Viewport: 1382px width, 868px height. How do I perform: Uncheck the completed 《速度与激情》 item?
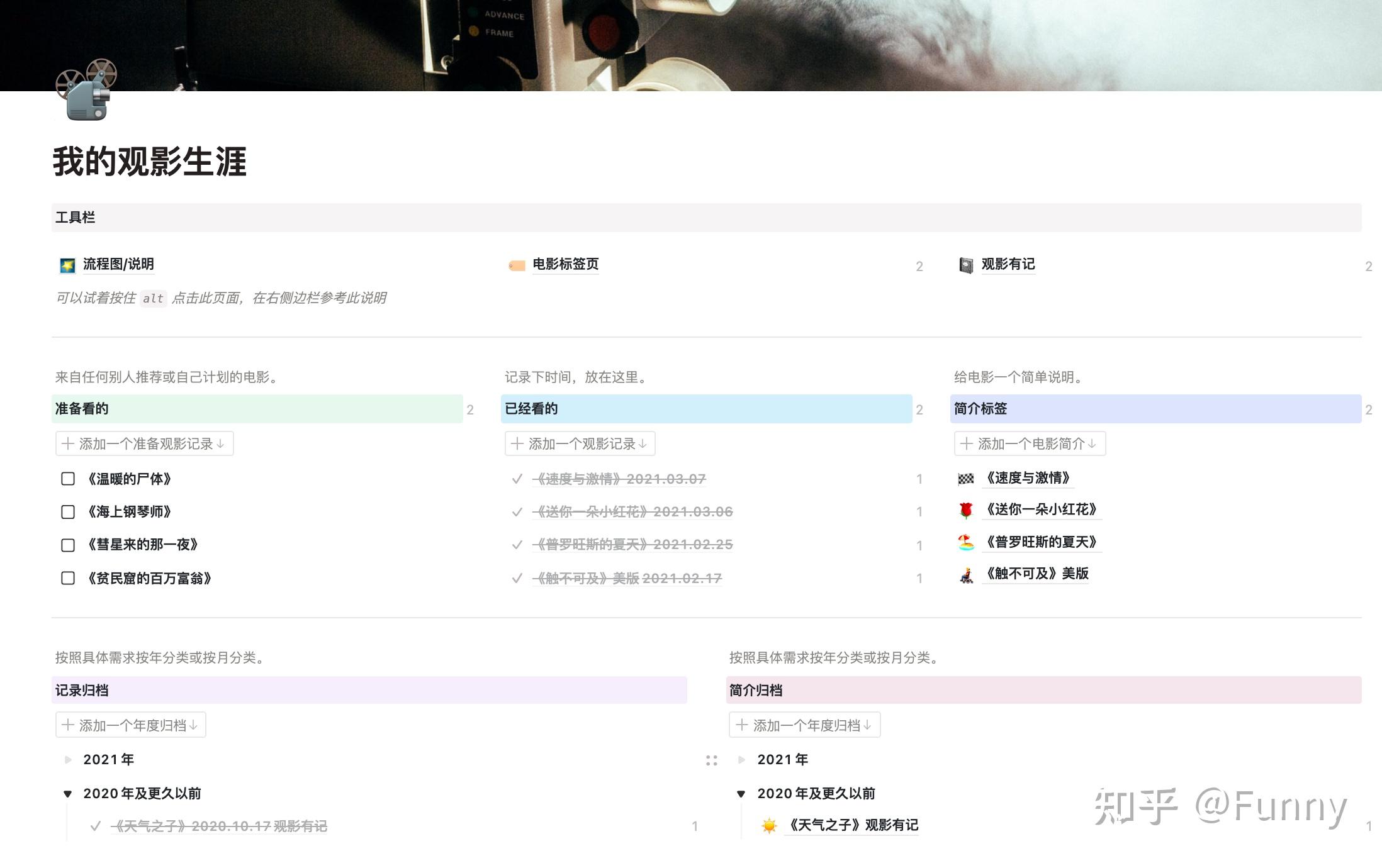tap(517, 479)
